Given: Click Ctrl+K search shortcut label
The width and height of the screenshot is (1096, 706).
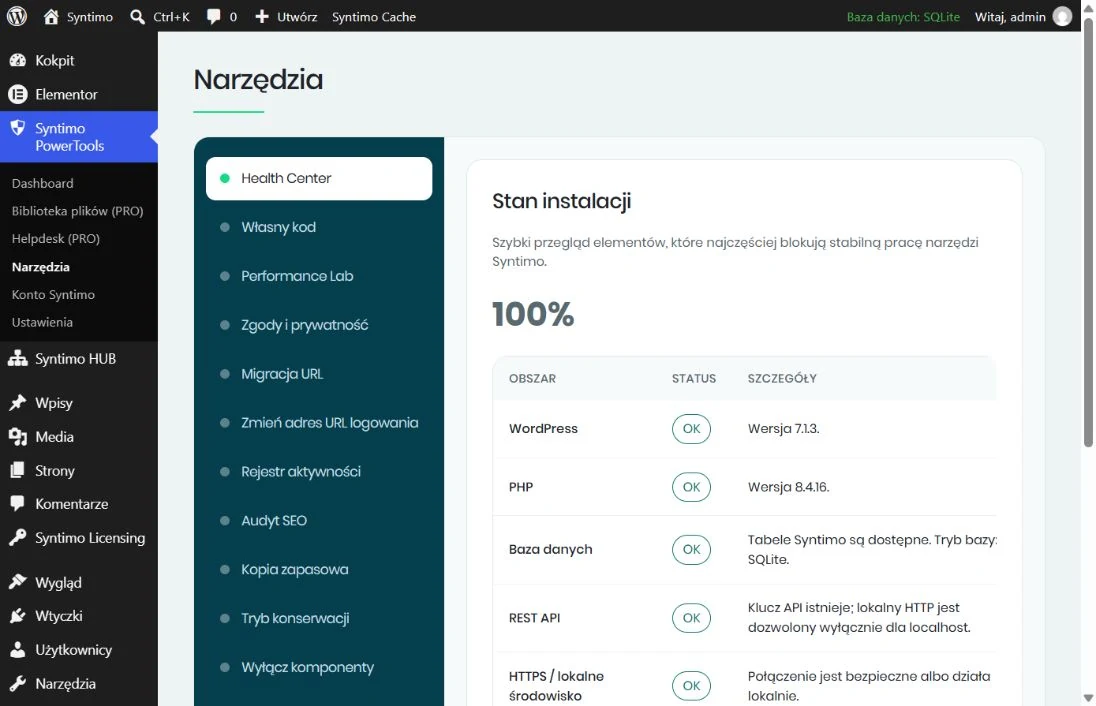Looking at the screenshot, I should pos(171,17).
